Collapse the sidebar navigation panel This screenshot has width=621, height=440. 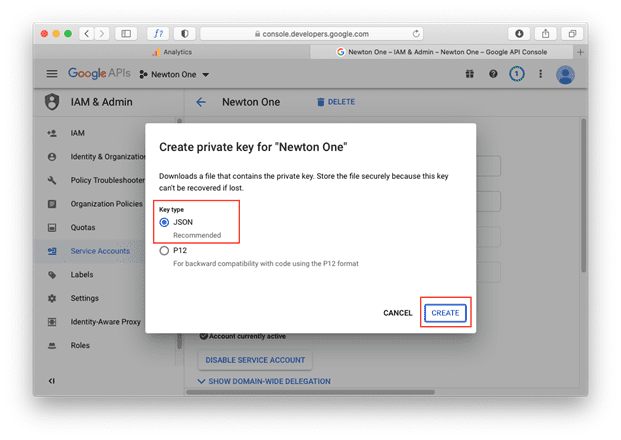click(51, 381)
